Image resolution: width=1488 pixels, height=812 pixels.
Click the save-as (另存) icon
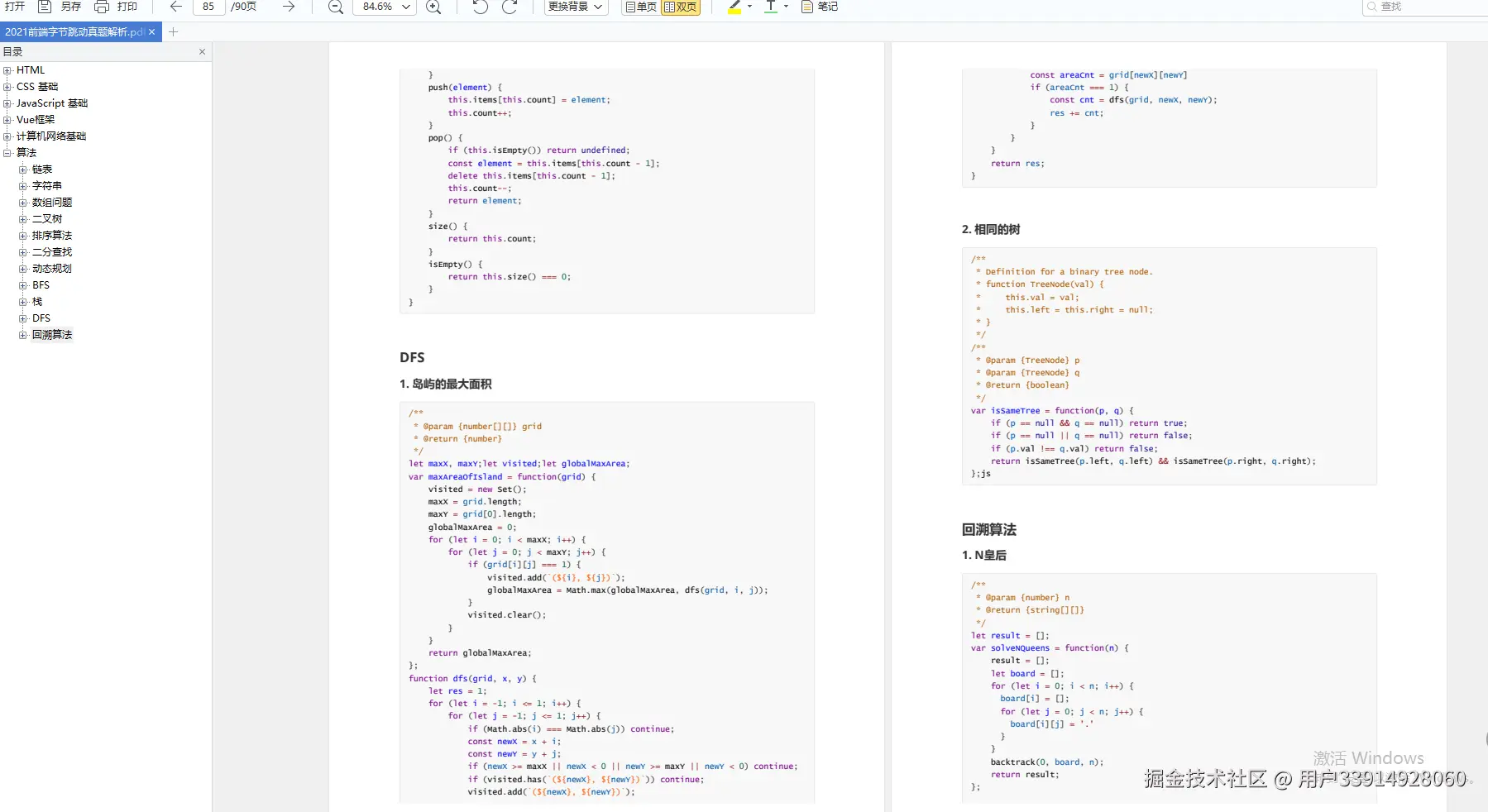tap(45, 7)
